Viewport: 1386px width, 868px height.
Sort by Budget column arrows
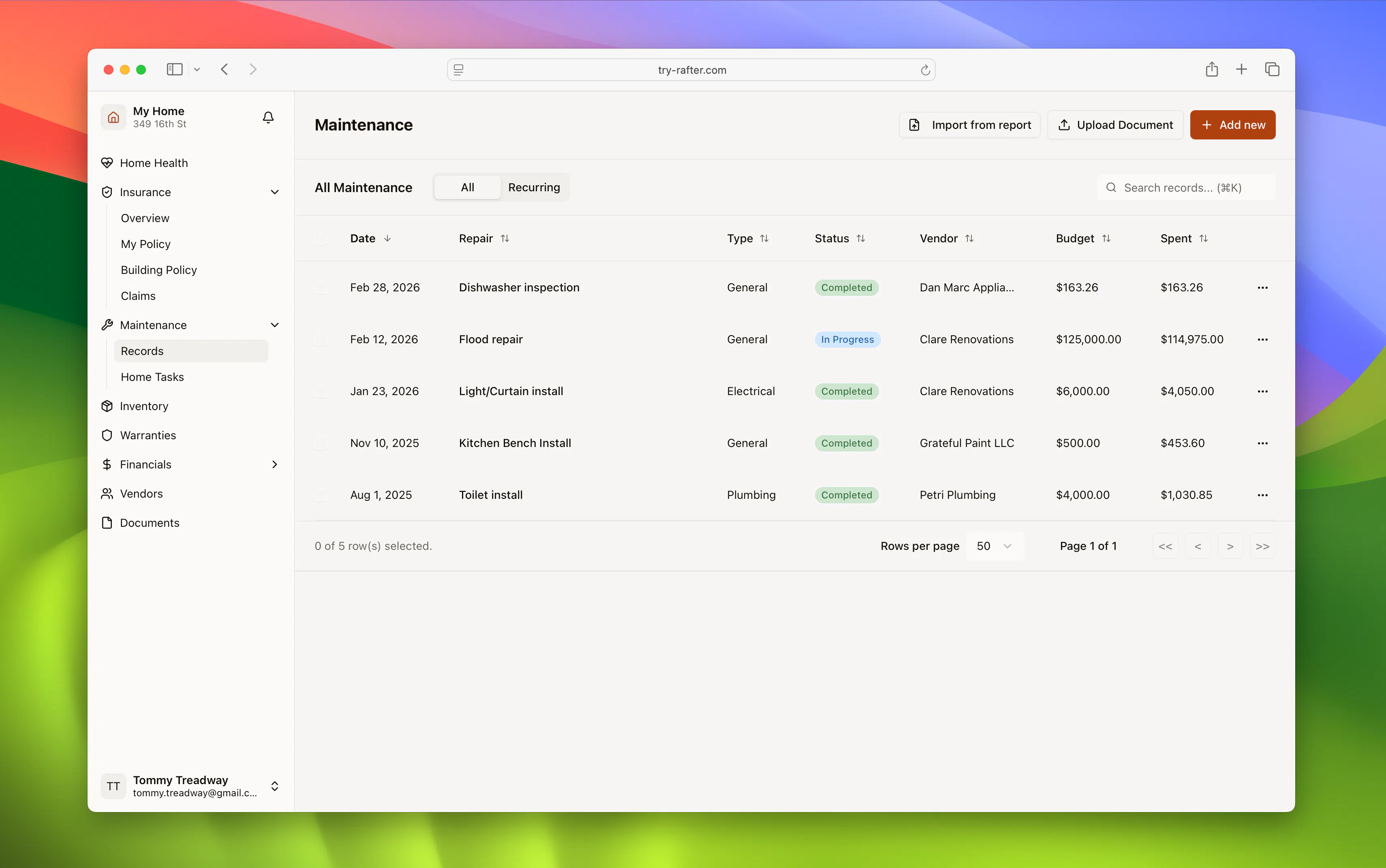(1106, 238)
